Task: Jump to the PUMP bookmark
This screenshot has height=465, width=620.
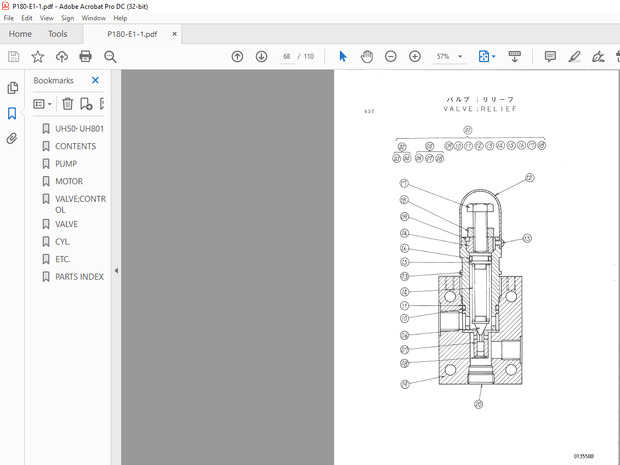Action: pos(66,164)
